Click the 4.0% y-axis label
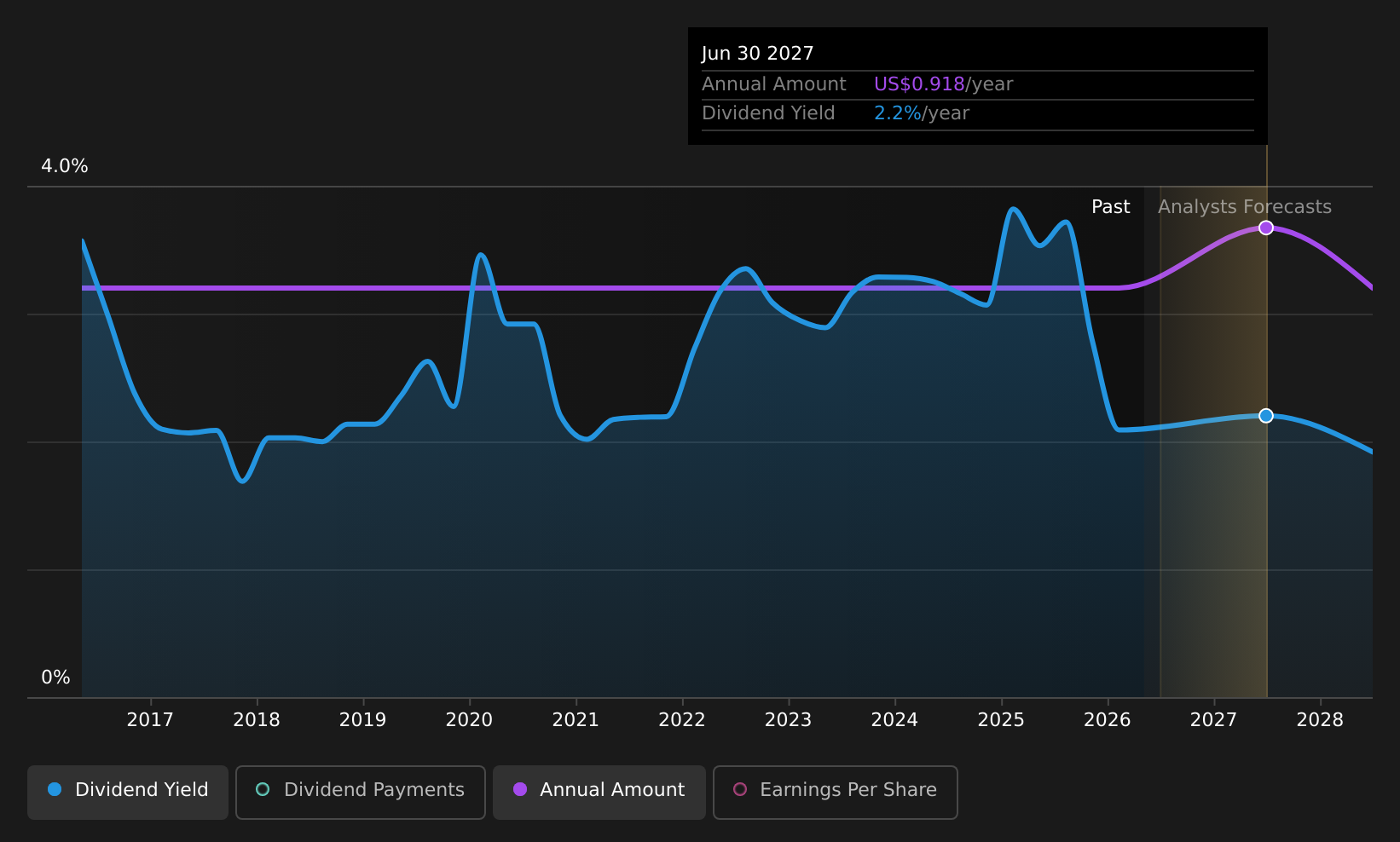Image resolution: width=1400 pixels, height=842 pixels. [65, 166]
